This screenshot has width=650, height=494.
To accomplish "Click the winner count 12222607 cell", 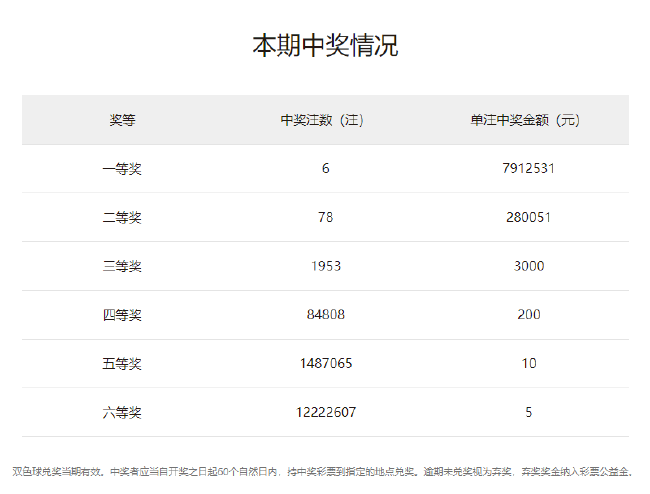I will point(325,412).
